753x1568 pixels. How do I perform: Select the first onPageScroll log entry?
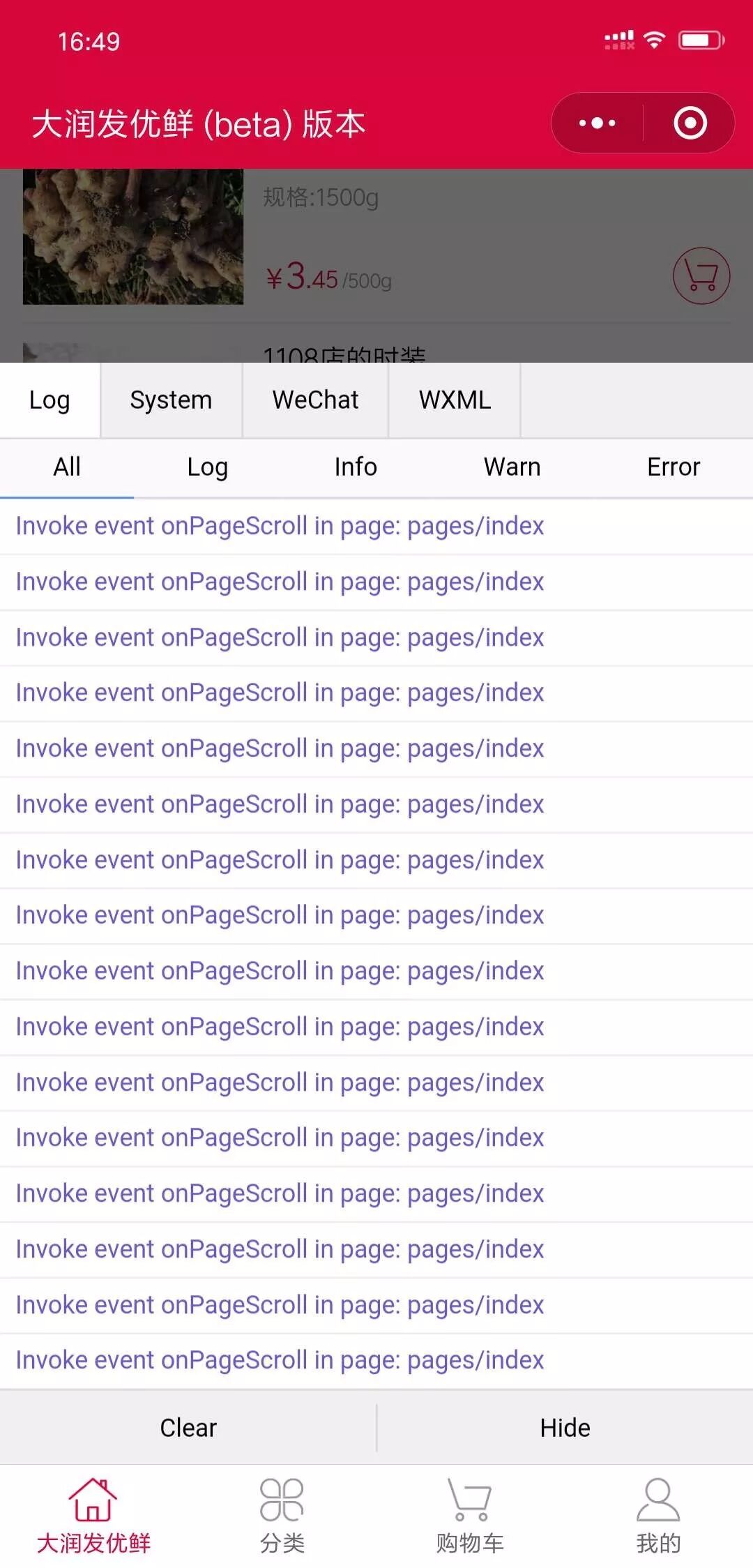coord(376,527)
